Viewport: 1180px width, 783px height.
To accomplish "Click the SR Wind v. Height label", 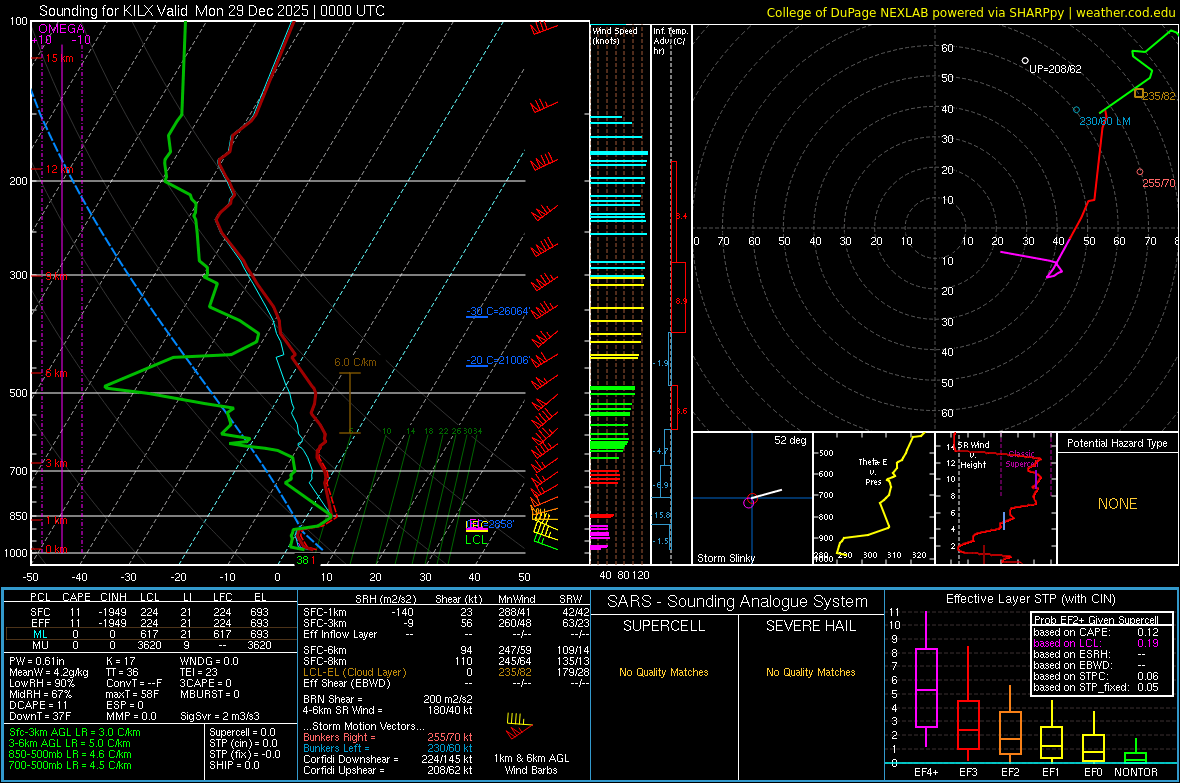I will coord(974,455).
